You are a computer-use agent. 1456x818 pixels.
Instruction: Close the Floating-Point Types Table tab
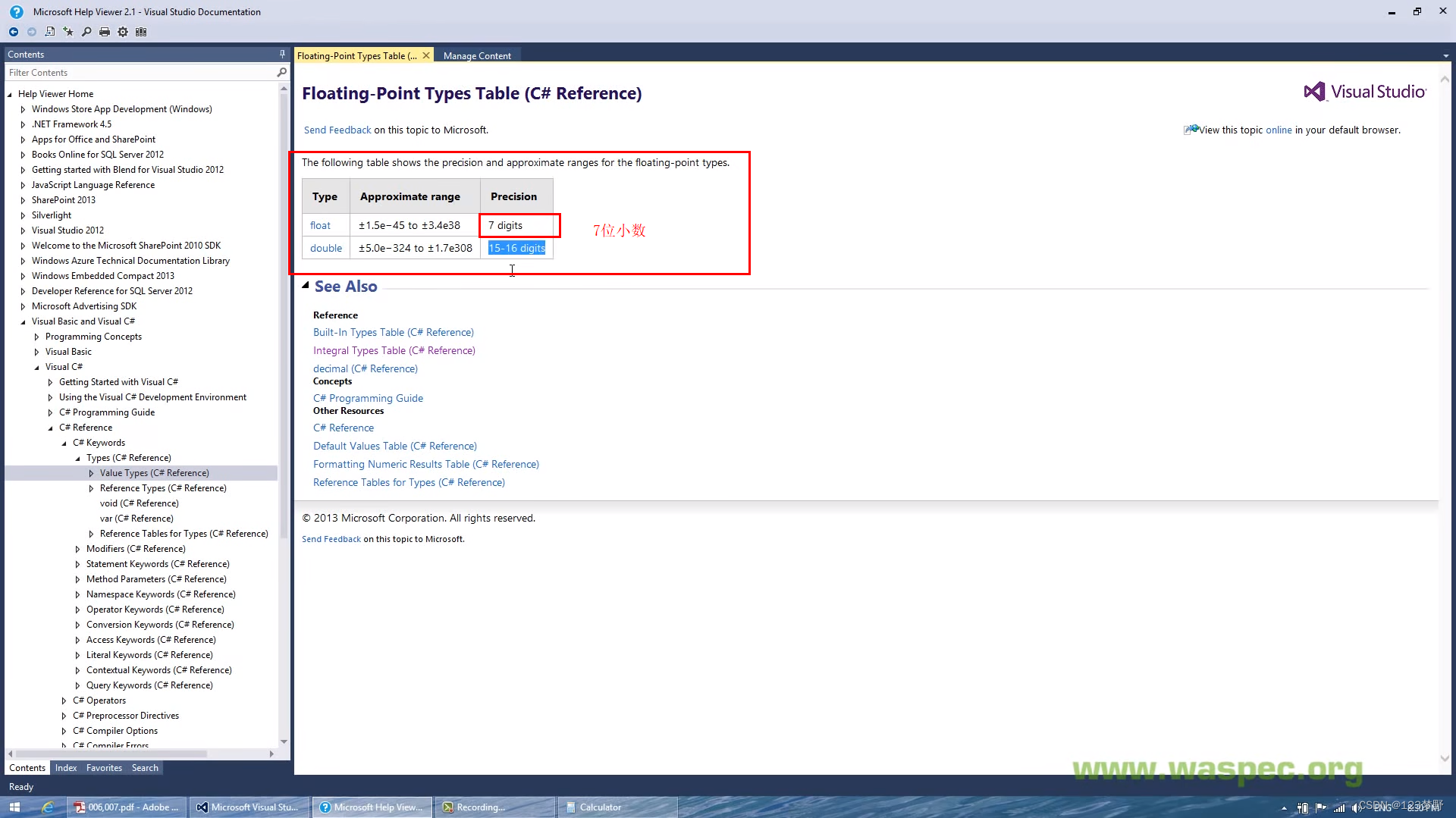pos(426,55)
